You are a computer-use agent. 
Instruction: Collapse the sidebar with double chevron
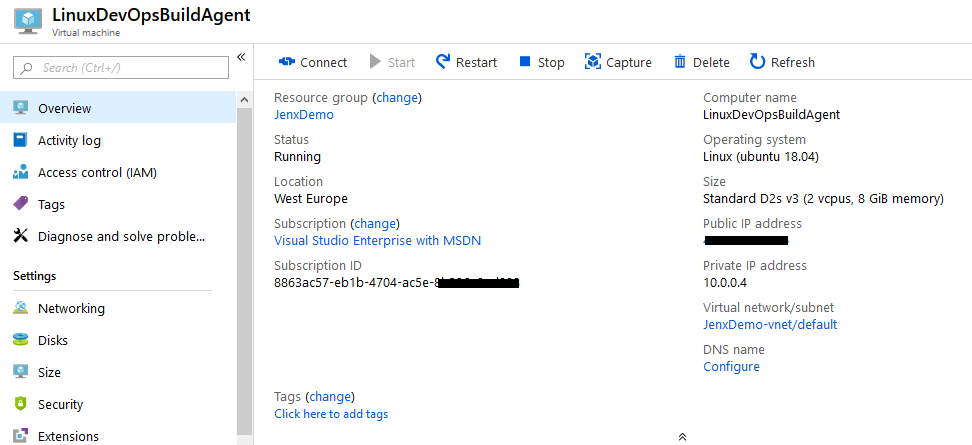tap(241, 58)
